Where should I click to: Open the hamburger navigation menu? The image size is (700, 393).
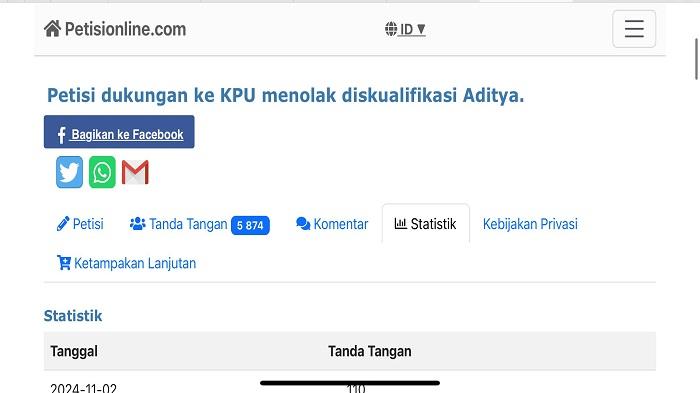click(634, 29)
